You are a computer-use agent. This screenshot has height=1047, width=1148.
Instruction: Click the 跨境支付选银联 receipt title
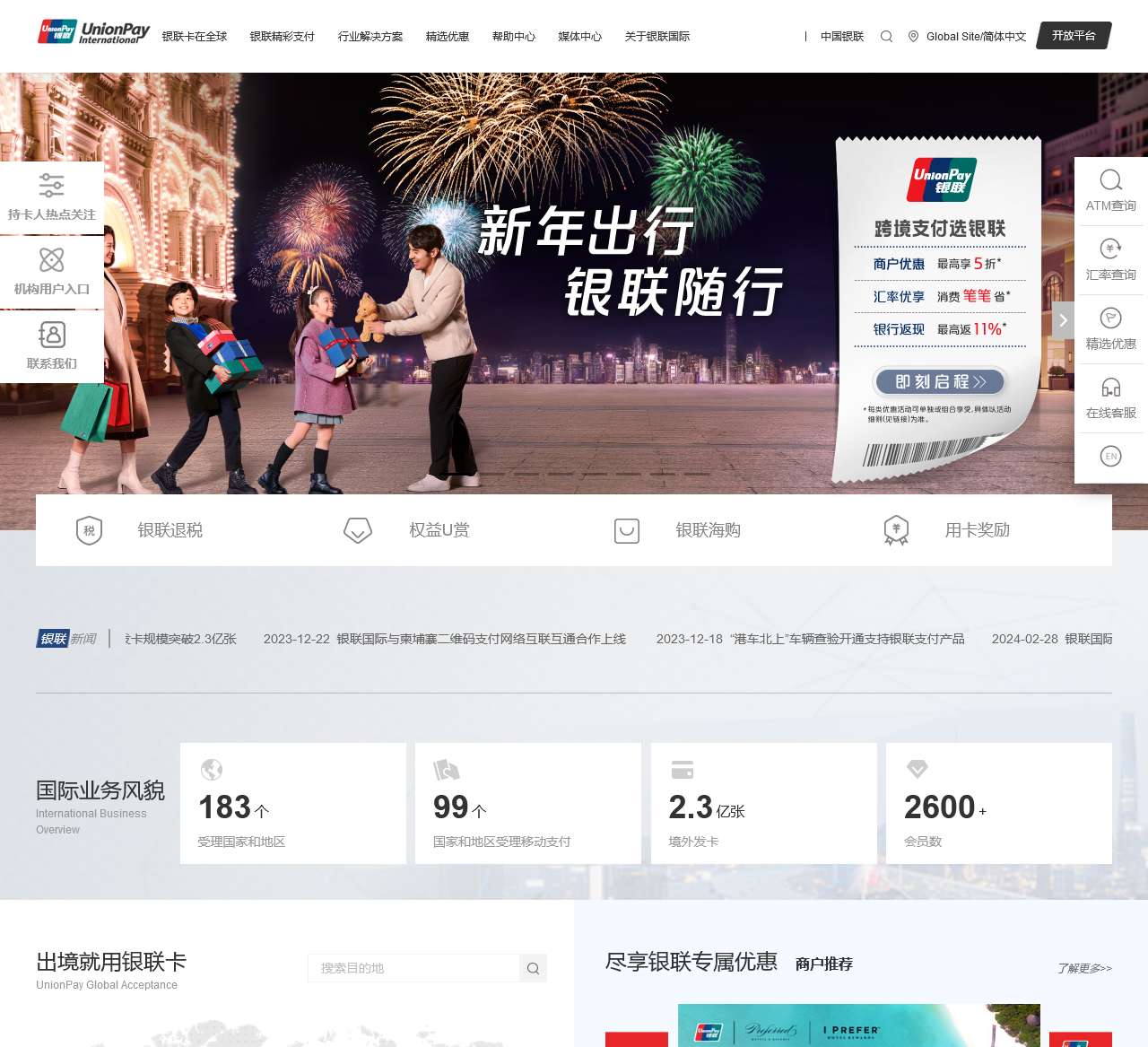click(x=940, y=229)
